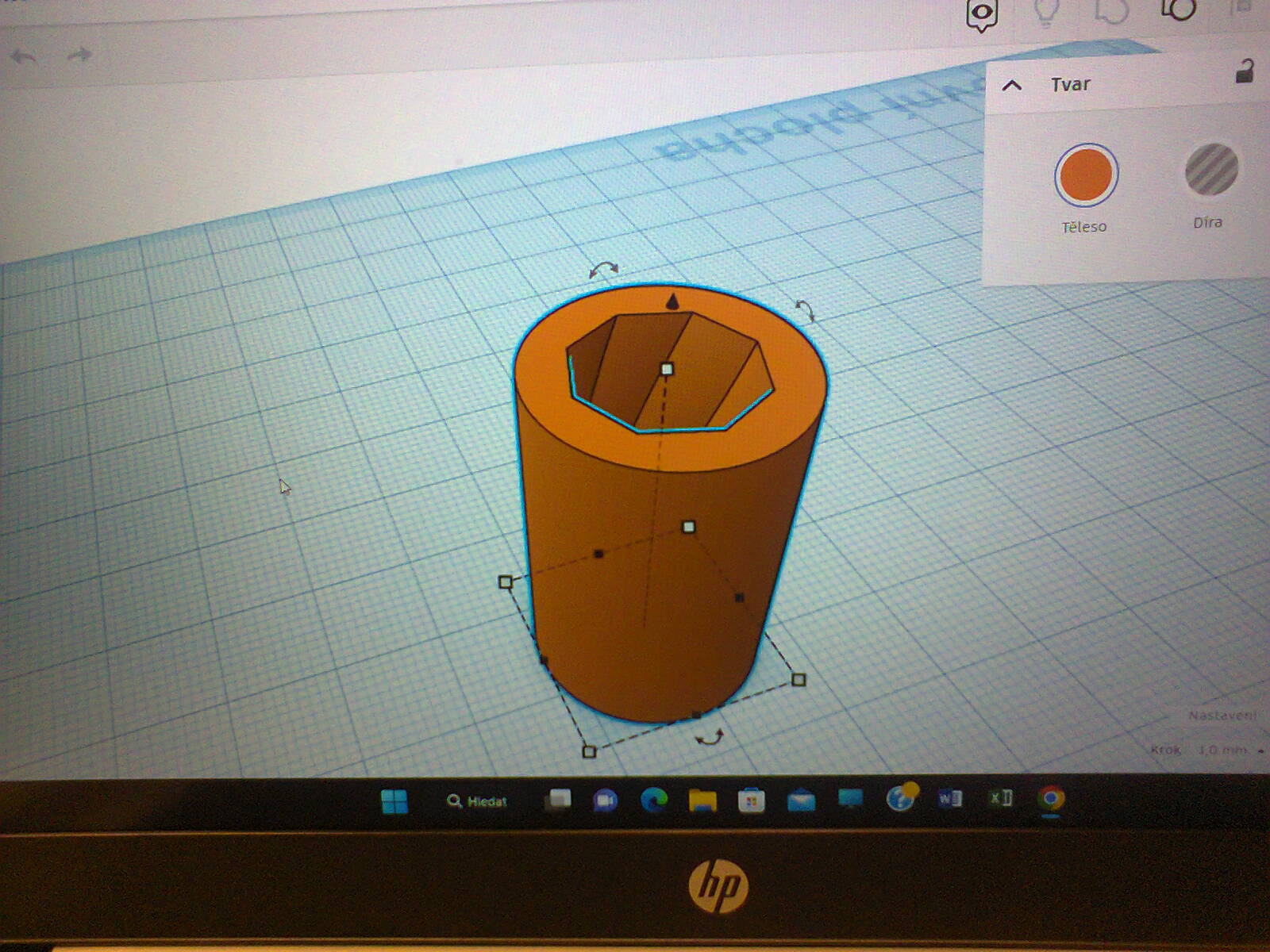1270x952 pixels.
Task: Open Nastavení grid settings
Action: [1222, 716]
